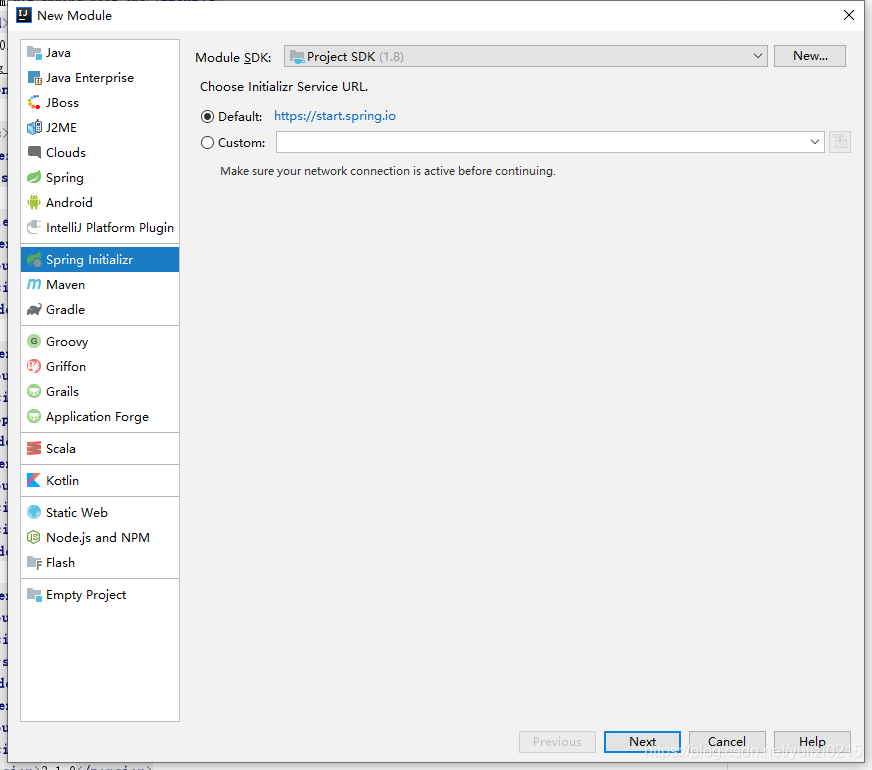This screenshot has height=770, width=872.
Task: Click the Kotlin logo icon
Action: pos(34,481)
